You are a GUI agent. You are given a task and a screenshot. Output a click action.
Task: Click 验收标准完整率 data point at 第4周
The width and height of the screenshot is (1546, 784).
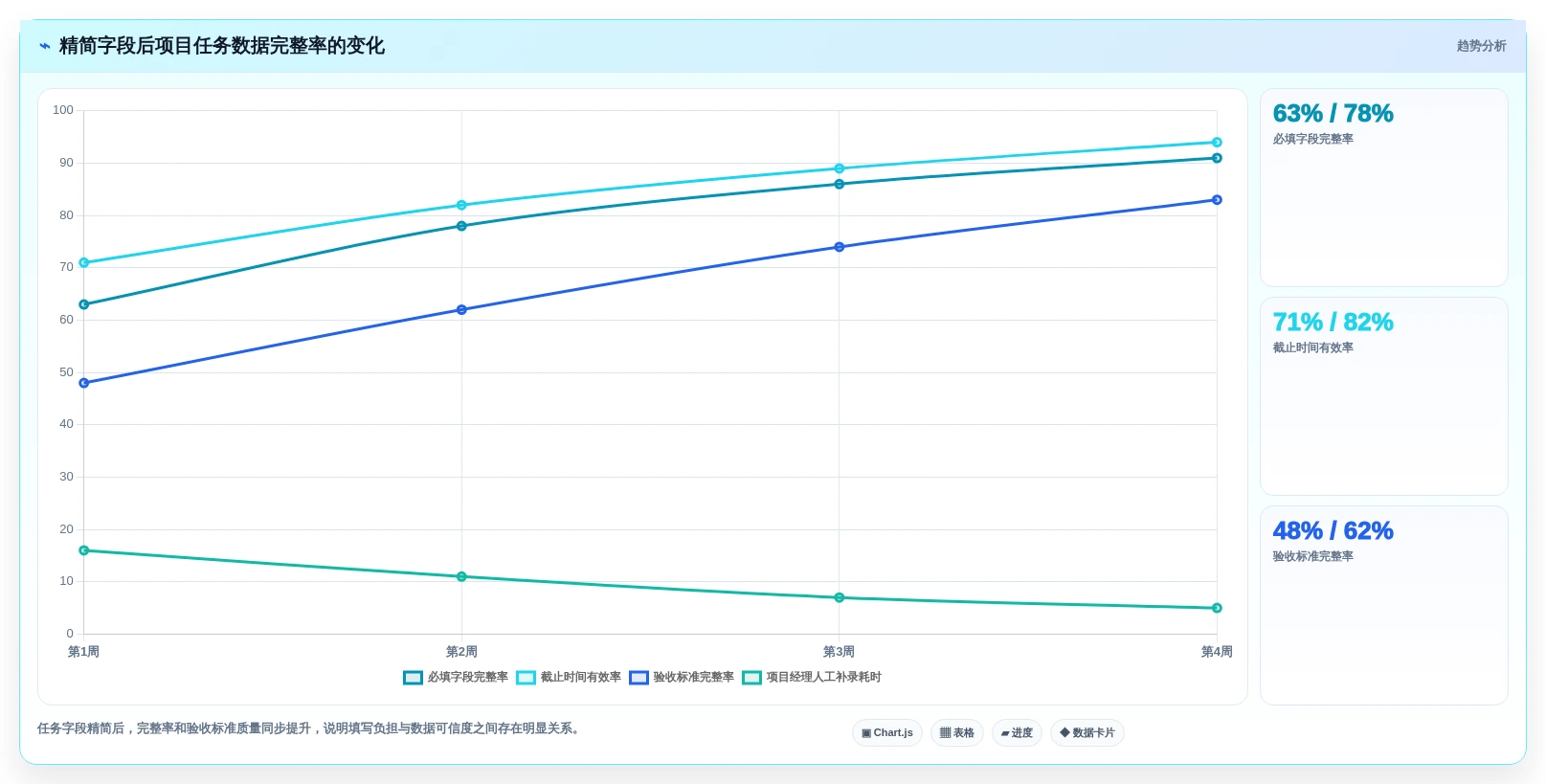[x=1217, y=200]
